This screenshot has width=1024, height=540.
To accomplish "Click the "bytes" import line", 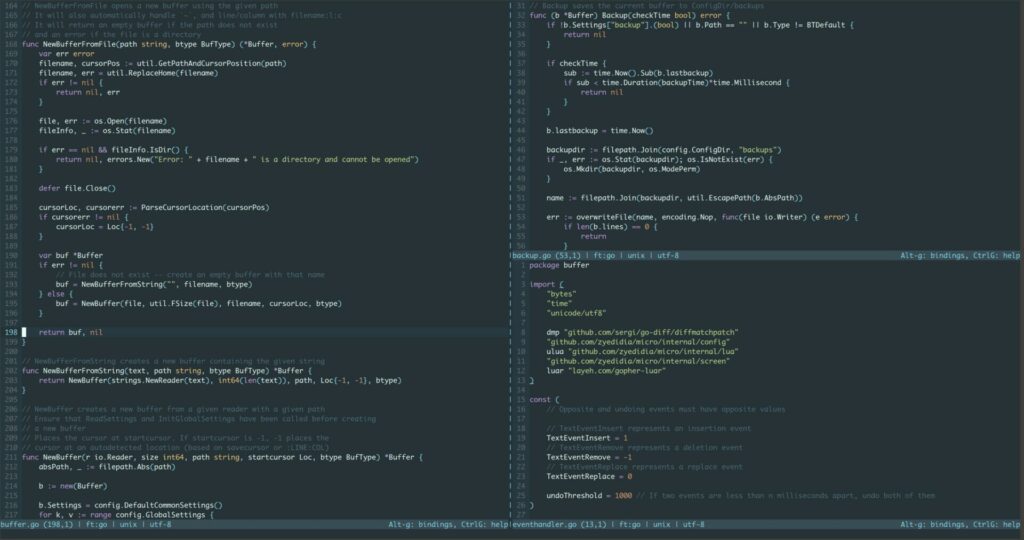I will coord(561,294).
